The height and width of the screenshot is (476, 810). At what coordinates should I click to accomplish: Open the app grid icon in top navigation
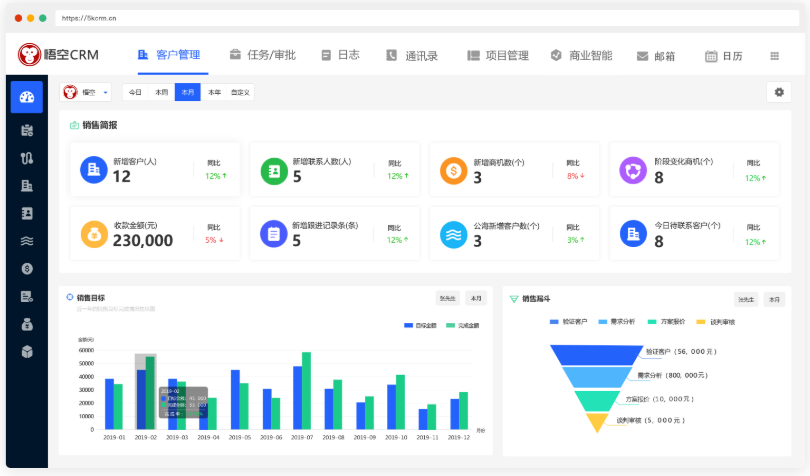coord(774,56)
